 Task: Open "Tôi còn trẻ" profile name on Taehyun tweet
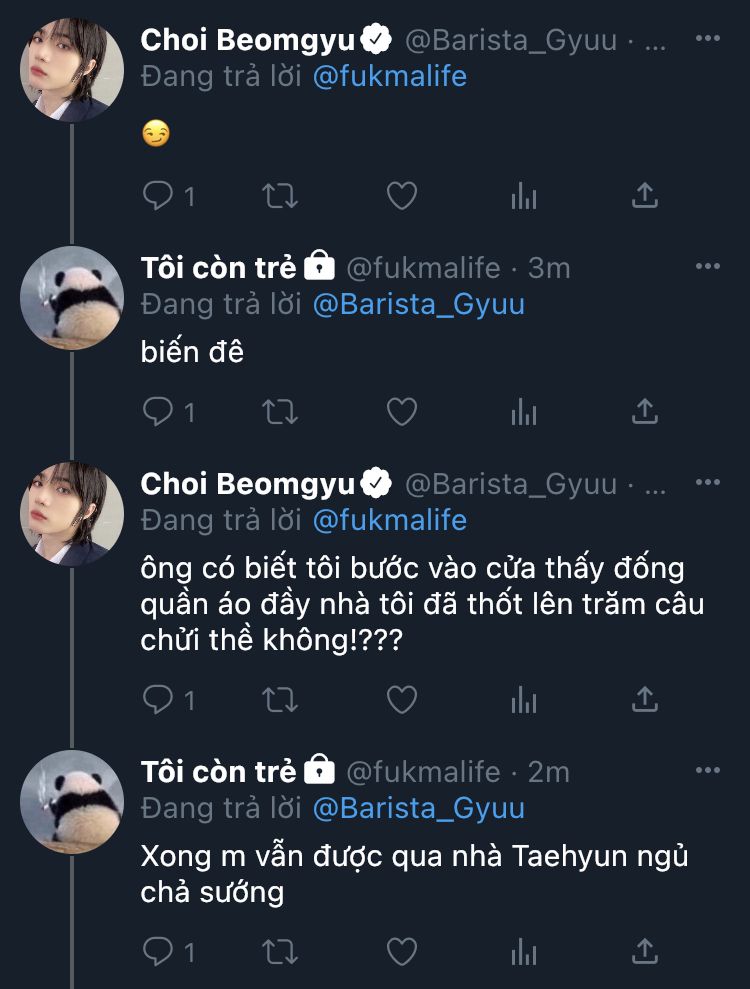click(x=219, y=771)
